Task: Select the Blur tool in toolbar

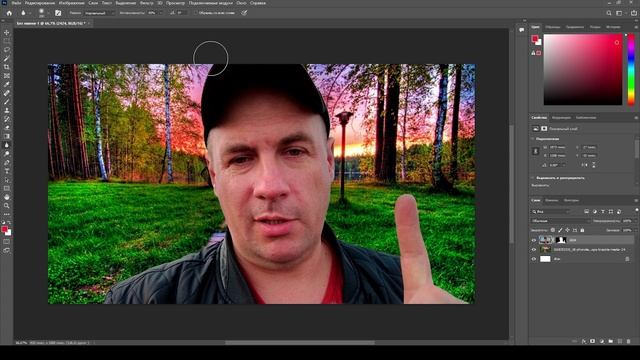Action: tap(7, 145)
